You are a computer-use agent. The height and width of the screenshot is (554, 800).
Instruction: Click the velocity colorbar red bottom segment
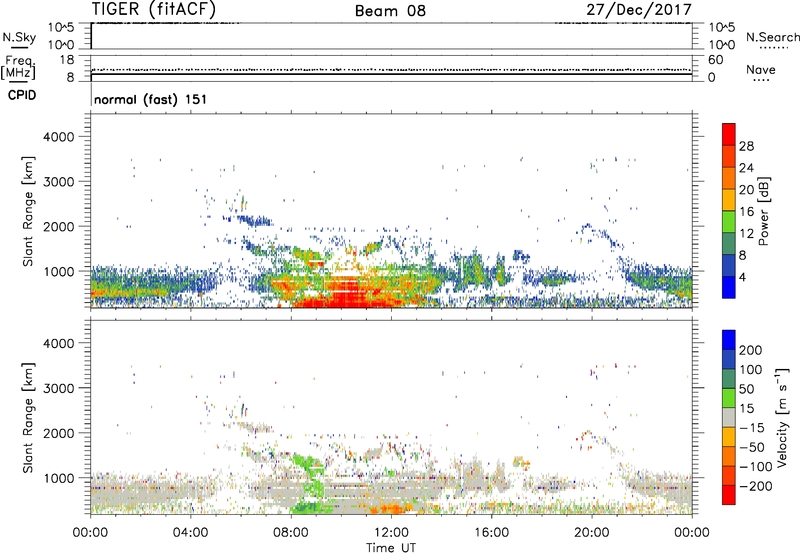(729, 495)
